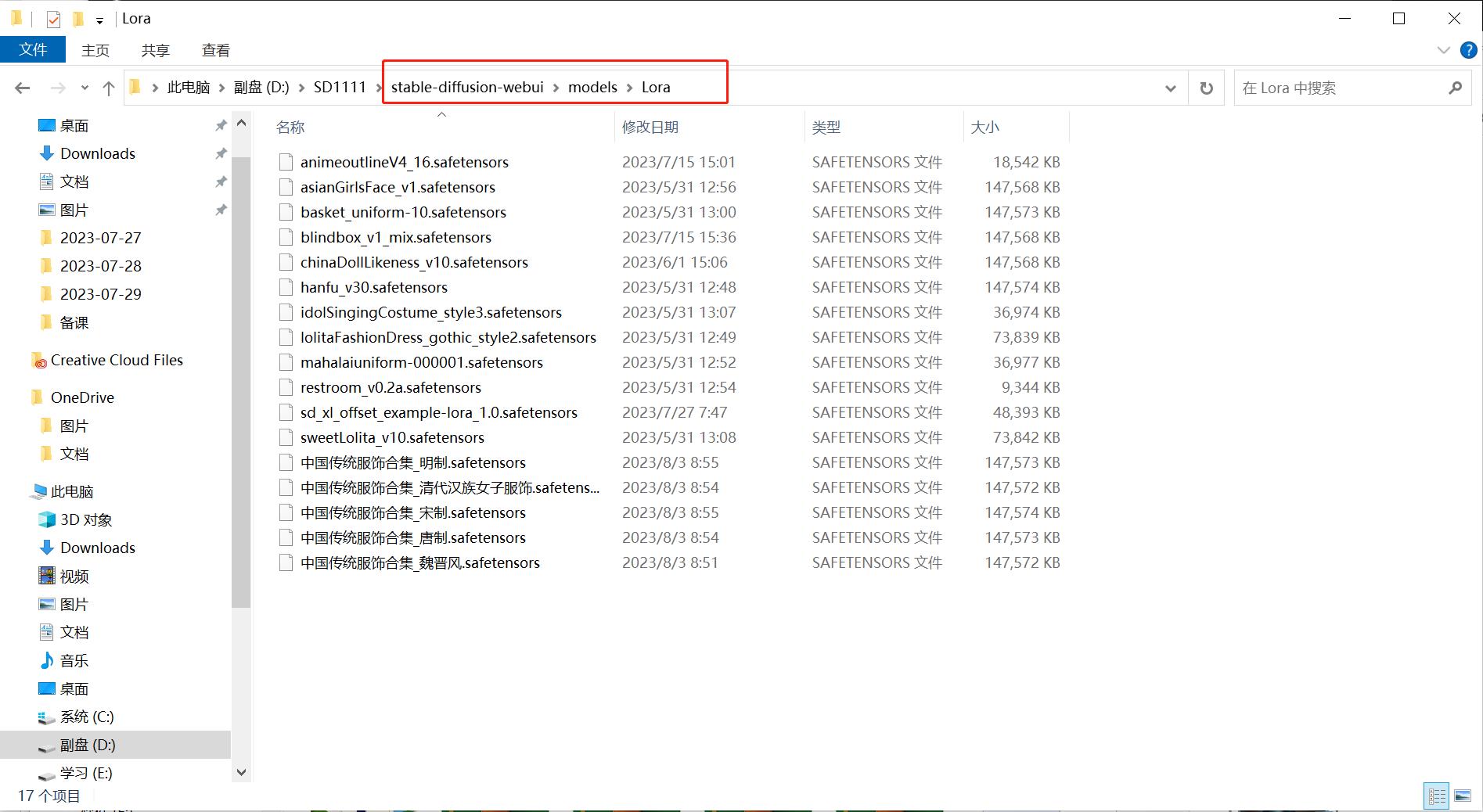1483x812 pixels.
Task: Select idolSingingCostume_style3.safetensors file
Action: pos(431,312)
